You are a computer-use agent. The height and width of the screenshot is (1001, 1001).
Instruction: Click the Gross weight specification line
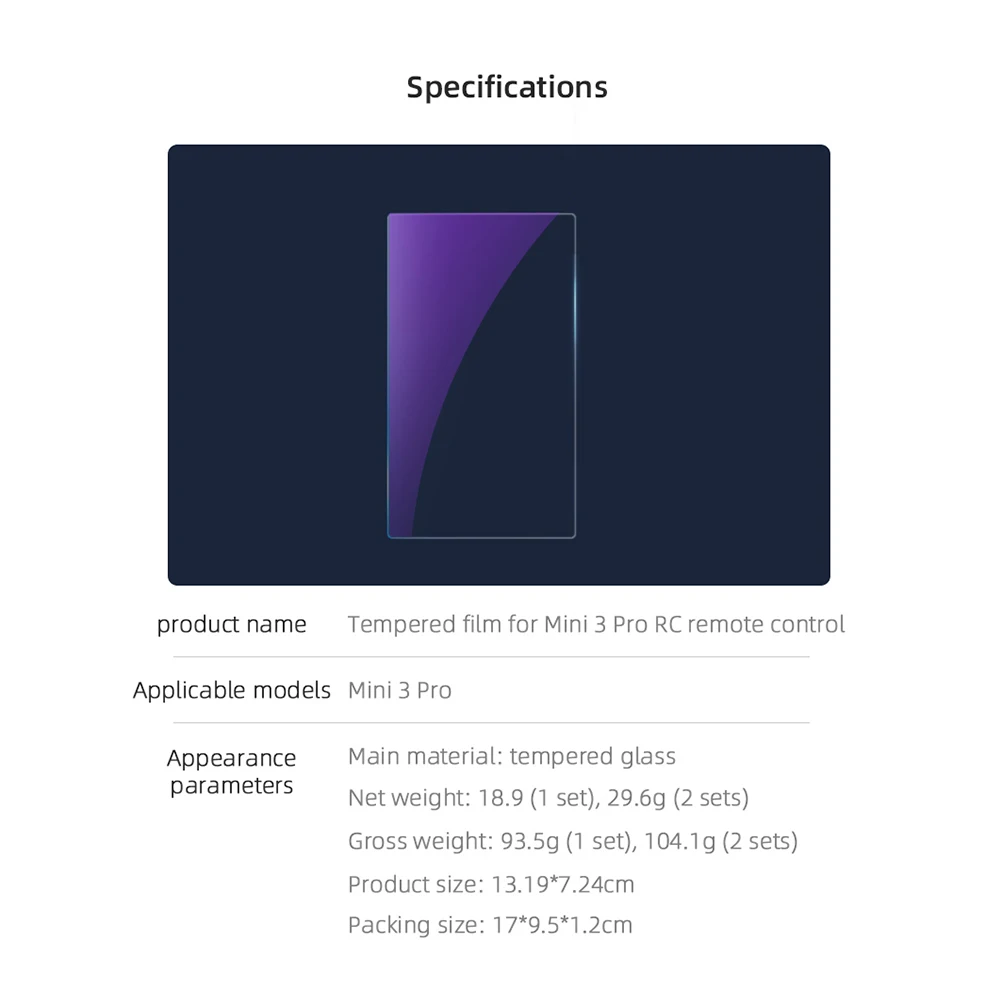573,841
